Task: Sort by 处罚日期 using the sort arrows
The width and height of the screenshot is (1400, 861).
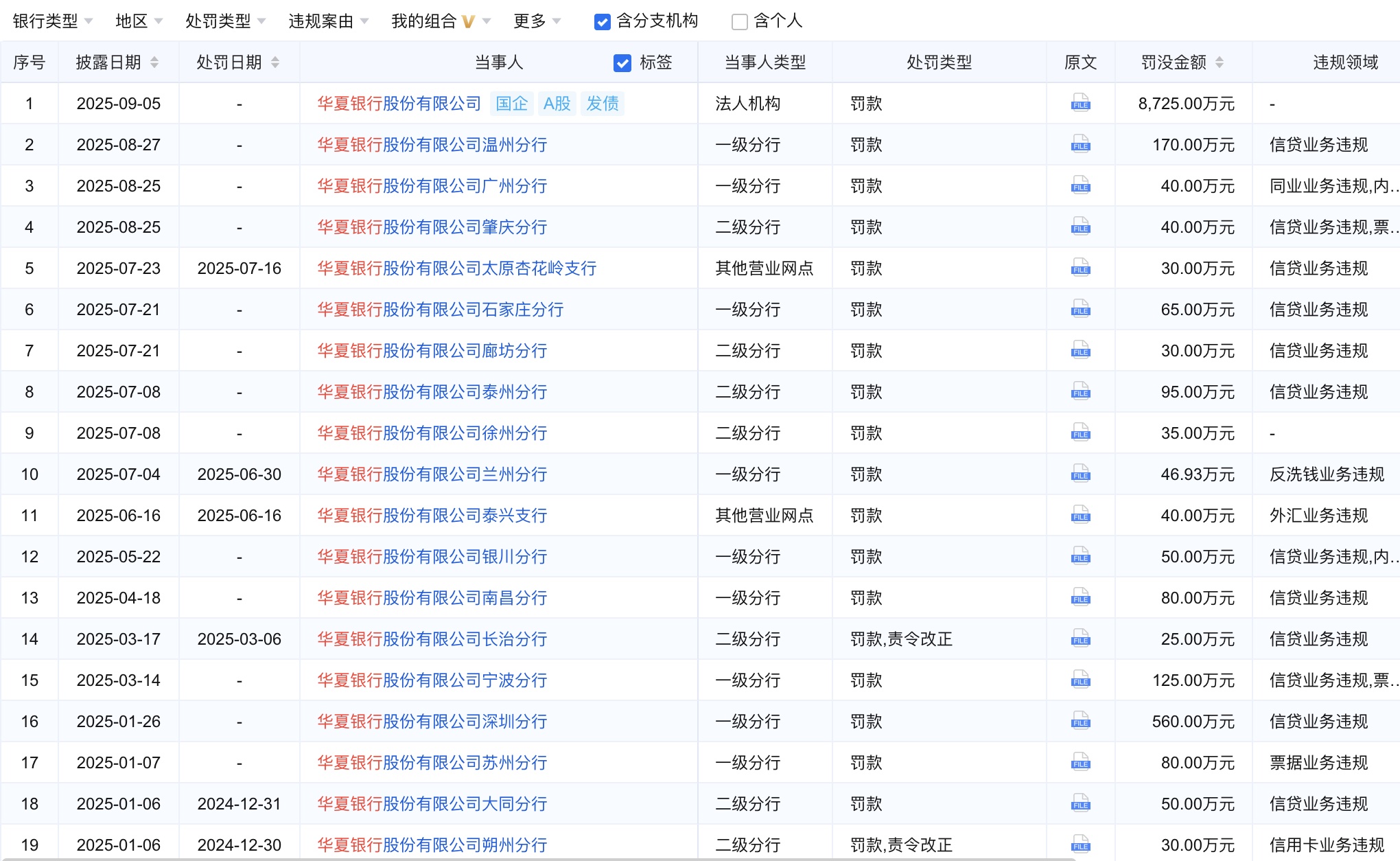Action: click(275, 62)
